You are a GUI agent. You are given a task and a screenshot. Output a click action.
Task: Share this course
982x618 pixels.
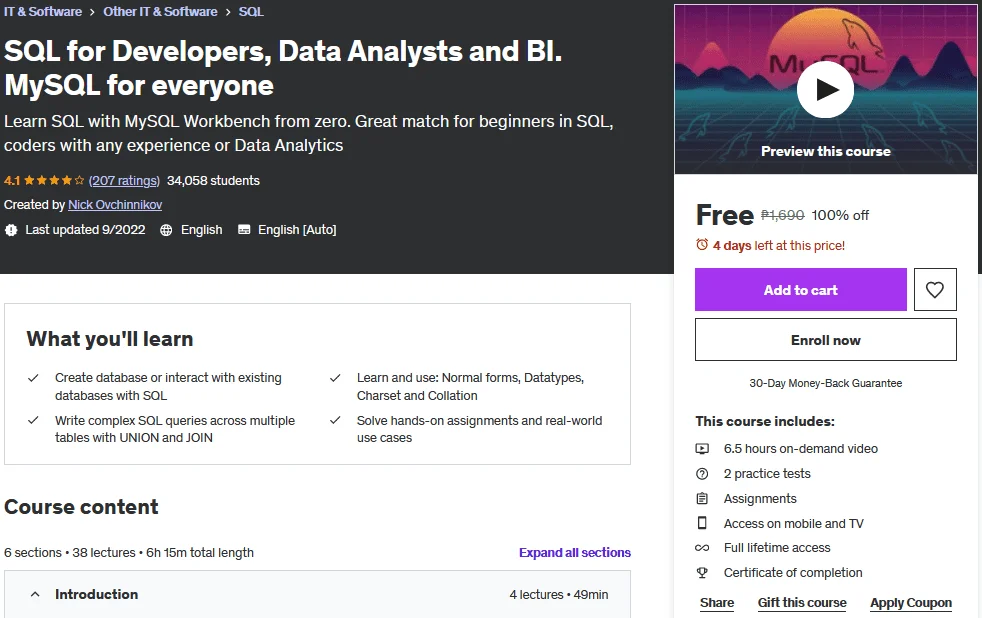pos(716,602)
